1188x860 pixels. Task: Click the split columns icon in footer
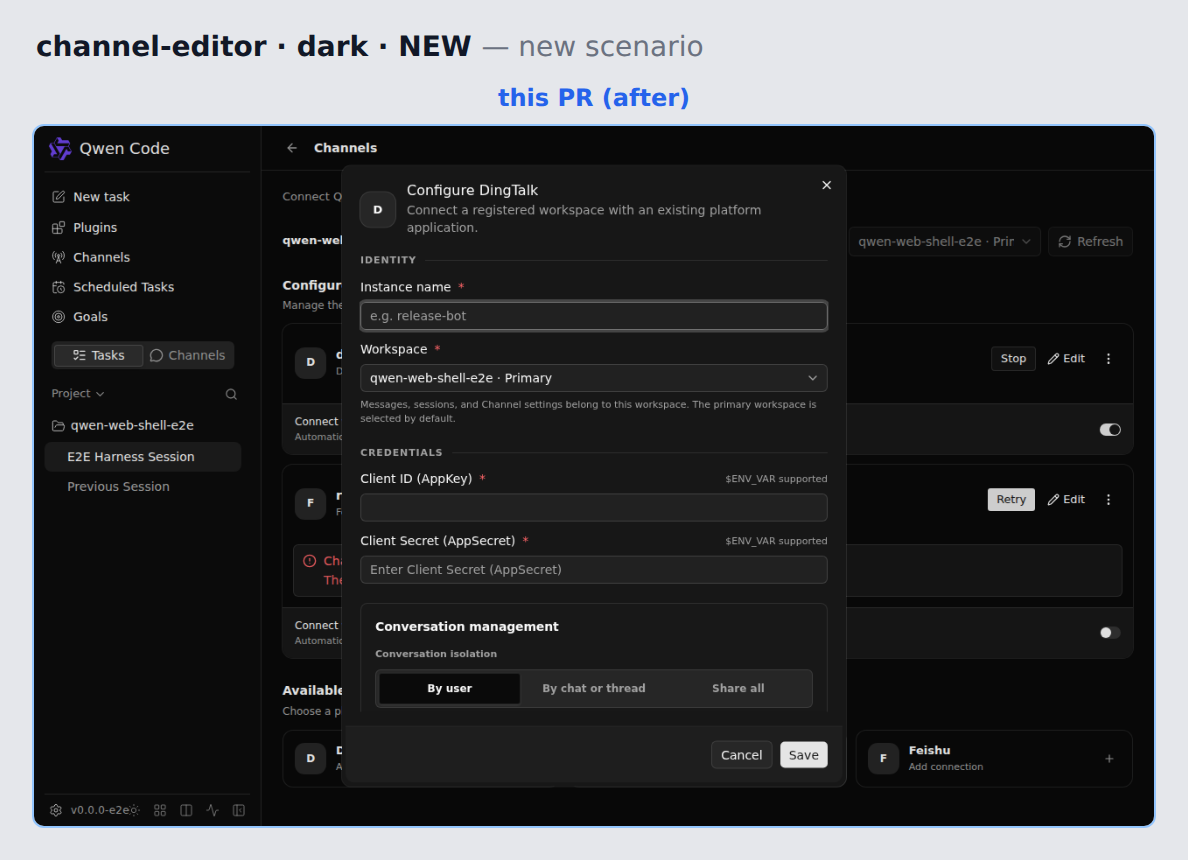[186, 810]
